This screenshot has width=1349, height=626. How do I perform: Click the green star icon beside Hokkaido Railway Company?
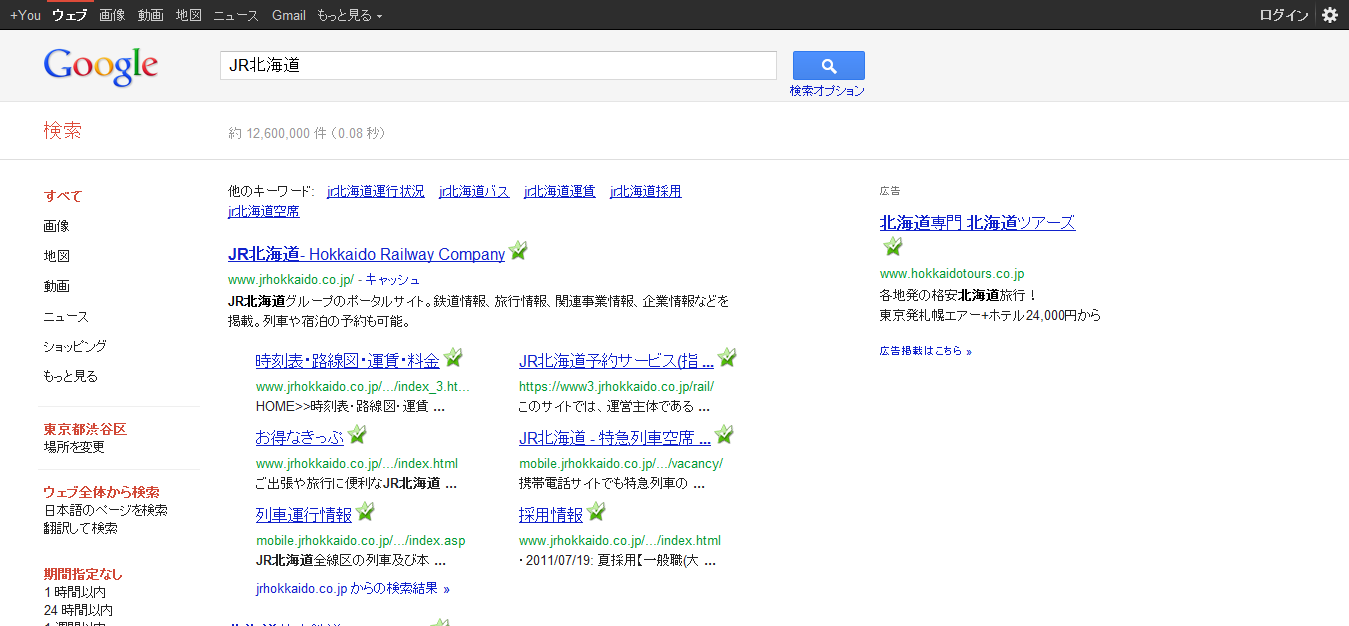pos(518,252)
